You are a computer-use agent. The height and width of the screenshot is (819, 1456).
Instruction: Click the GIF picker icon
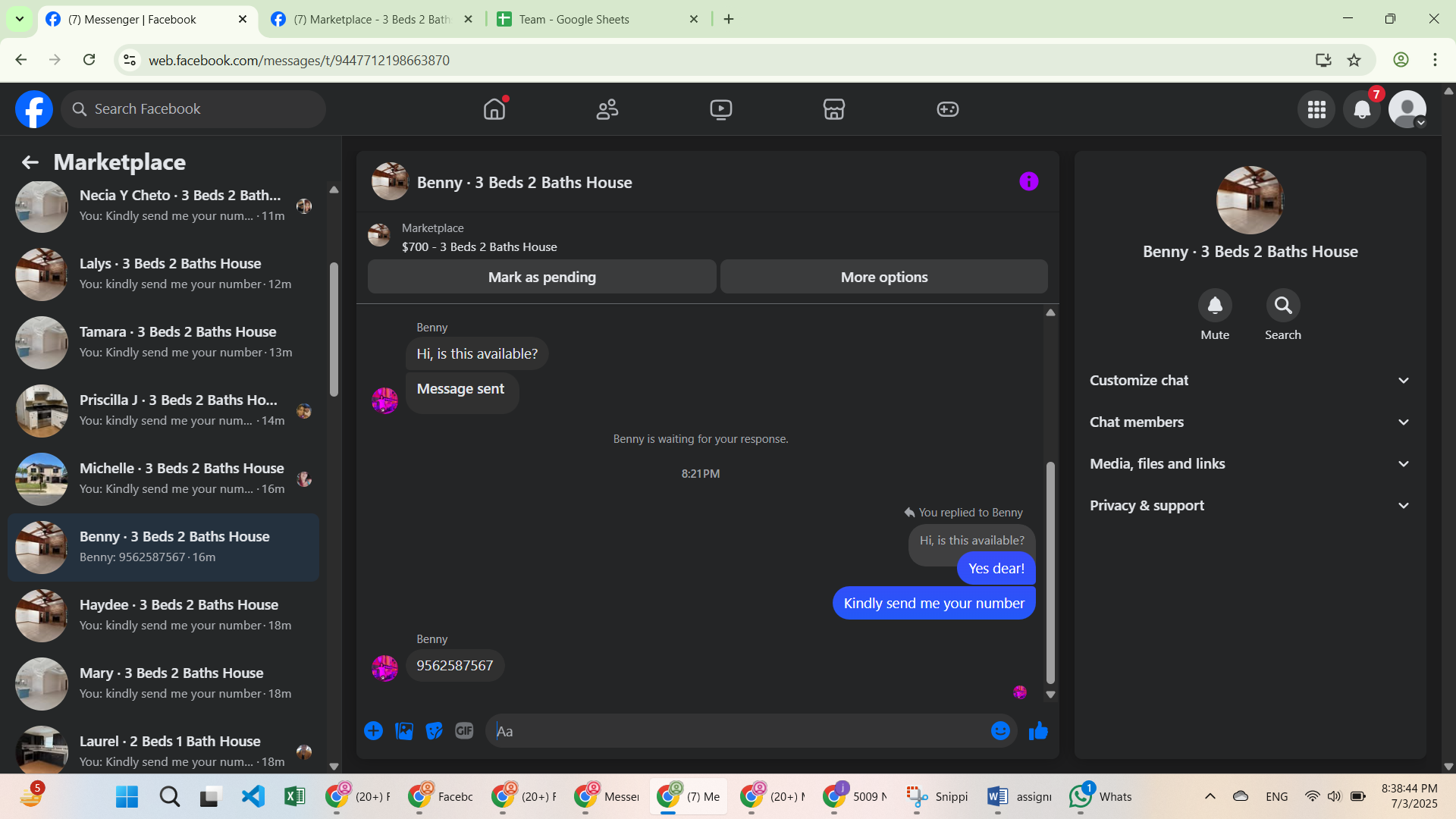coord(464,731)
